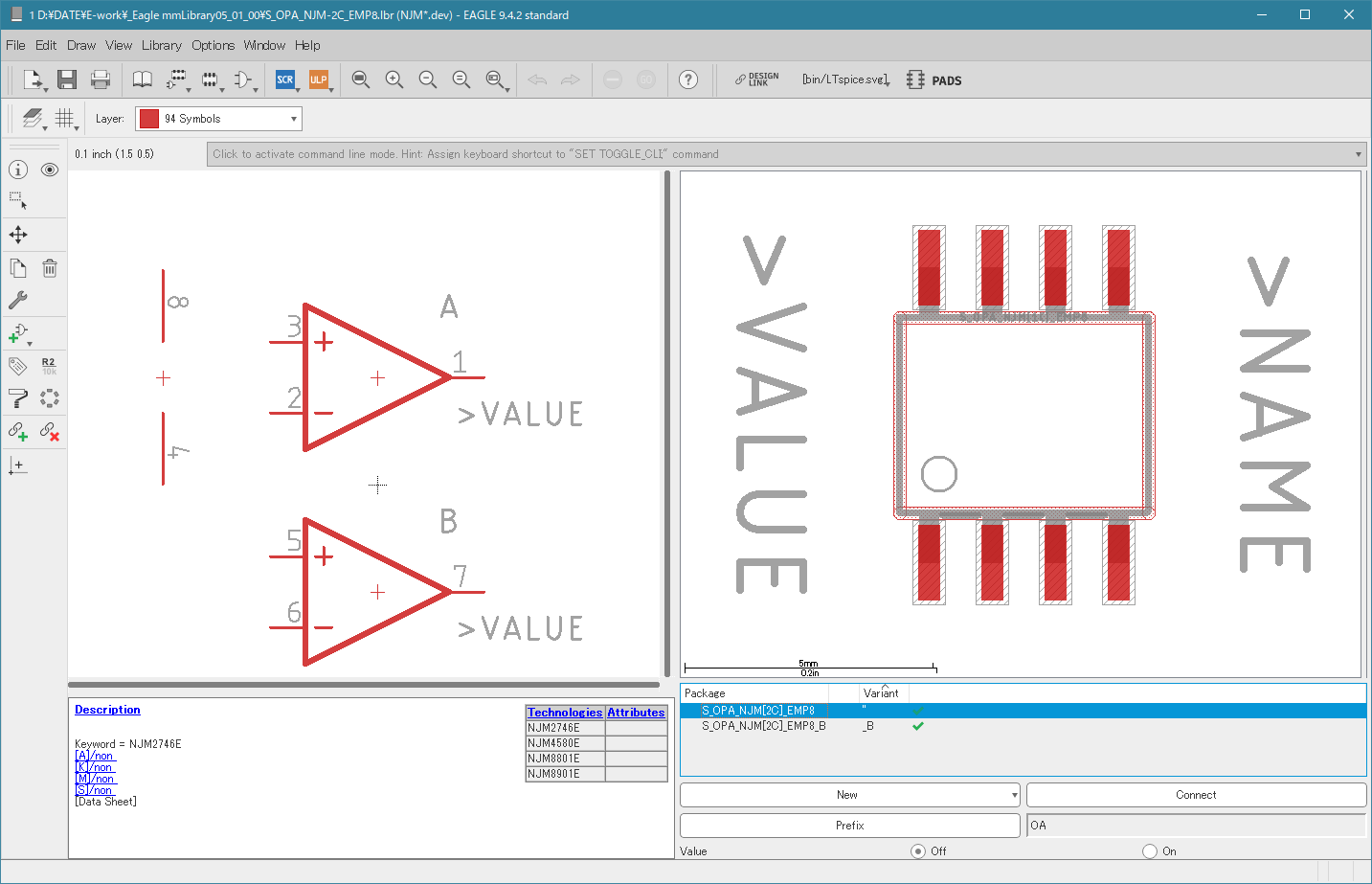This screenshot has height=884, width=1372.
Task: Open the ULP run icon
Action: click(319, 79)
